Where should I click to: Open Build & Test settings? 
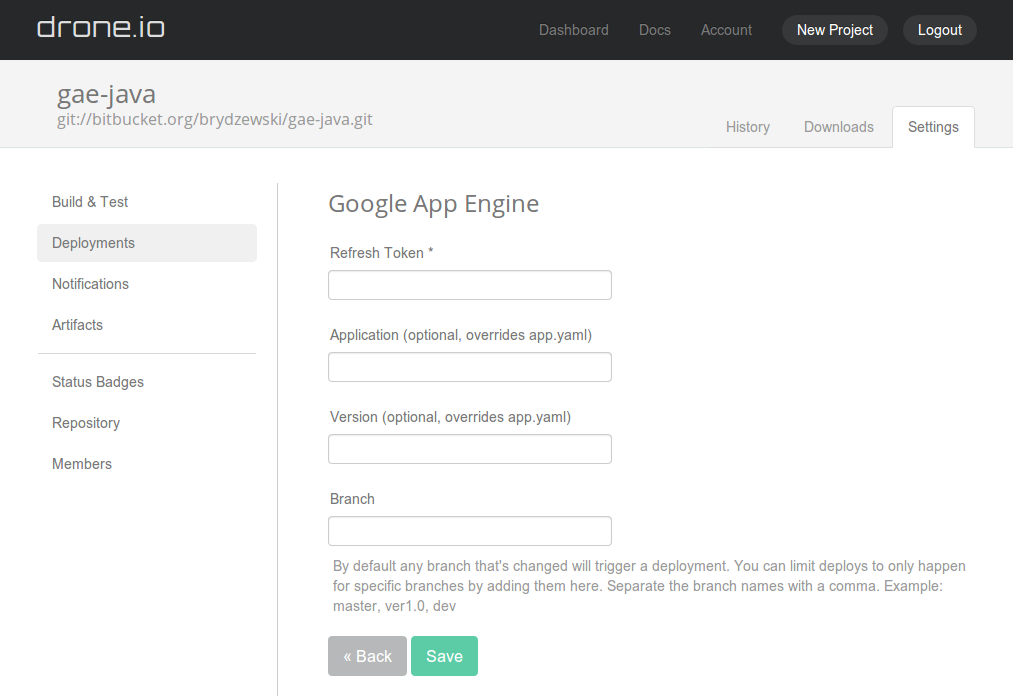[x=90, y=202]
